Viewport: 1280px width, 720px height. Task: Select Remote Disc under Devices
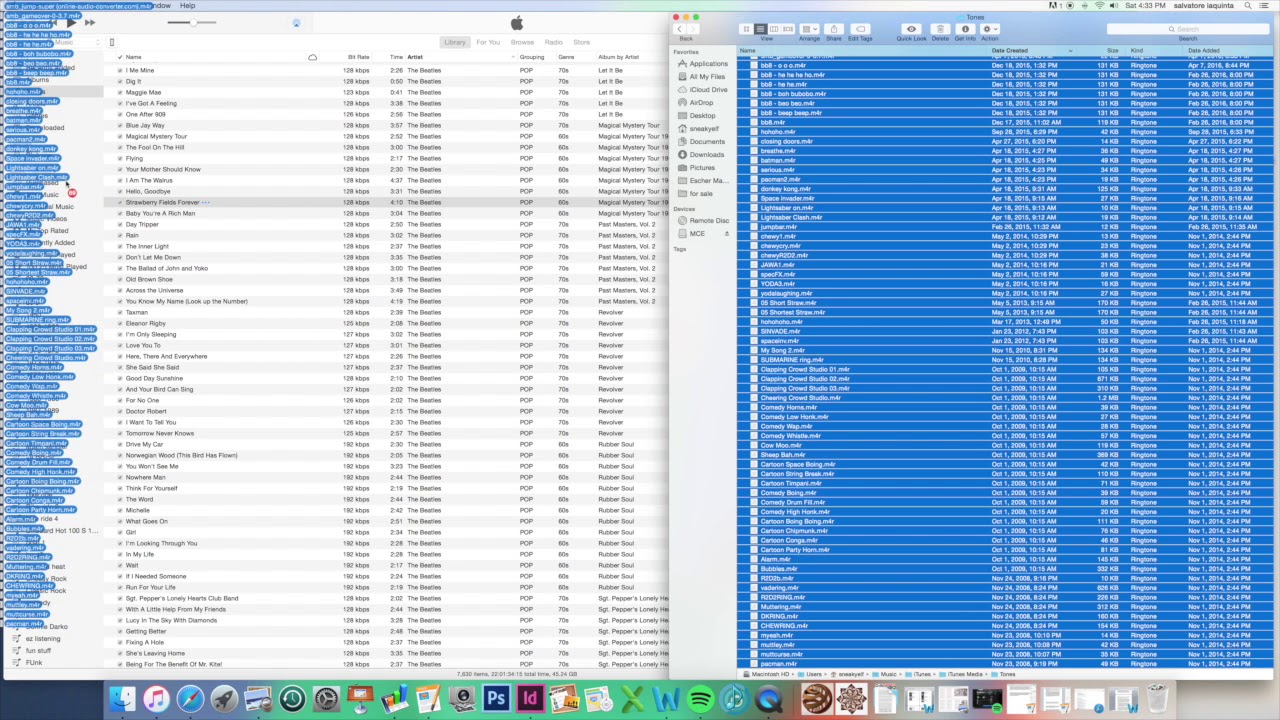coord(709,221)
